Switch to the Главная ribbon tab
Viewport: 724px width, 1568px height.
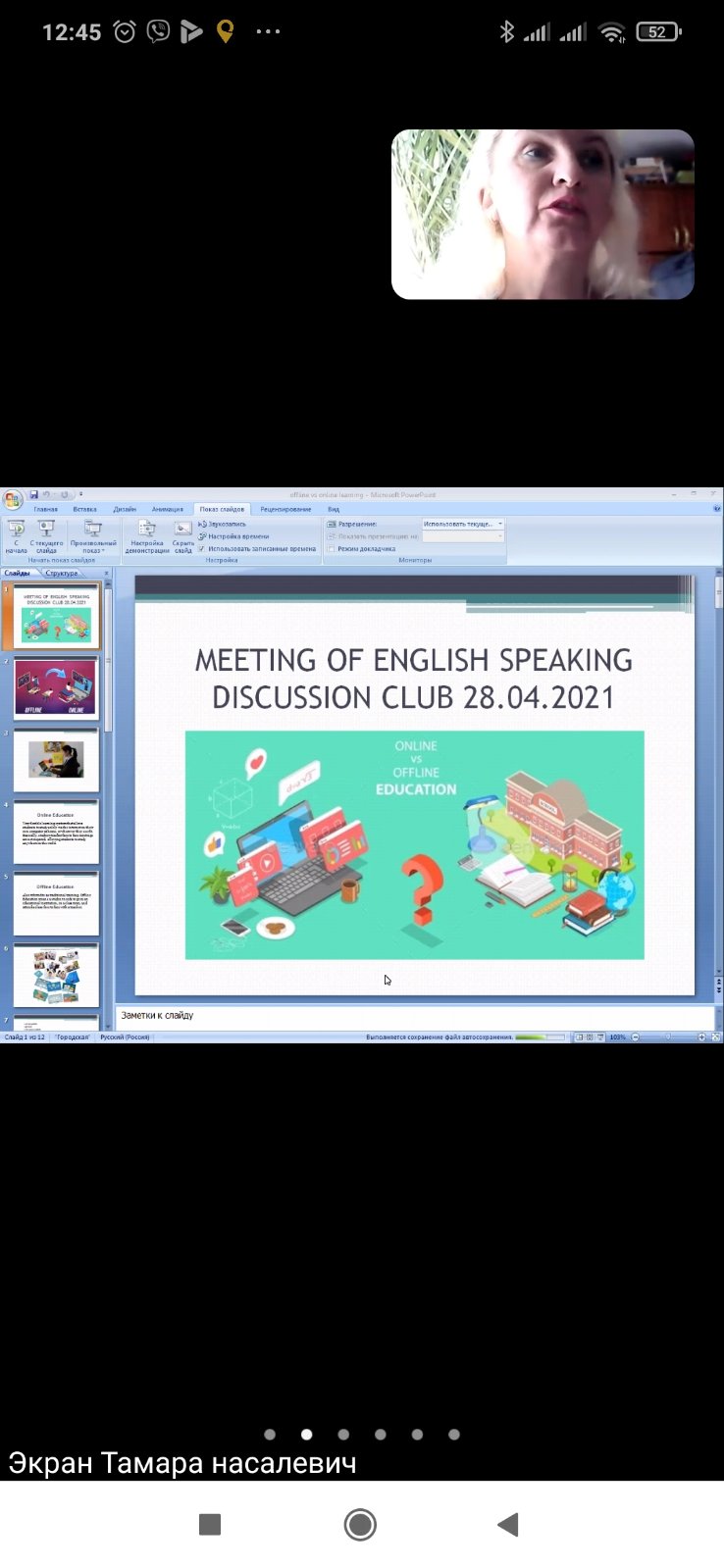coord(45,509)
